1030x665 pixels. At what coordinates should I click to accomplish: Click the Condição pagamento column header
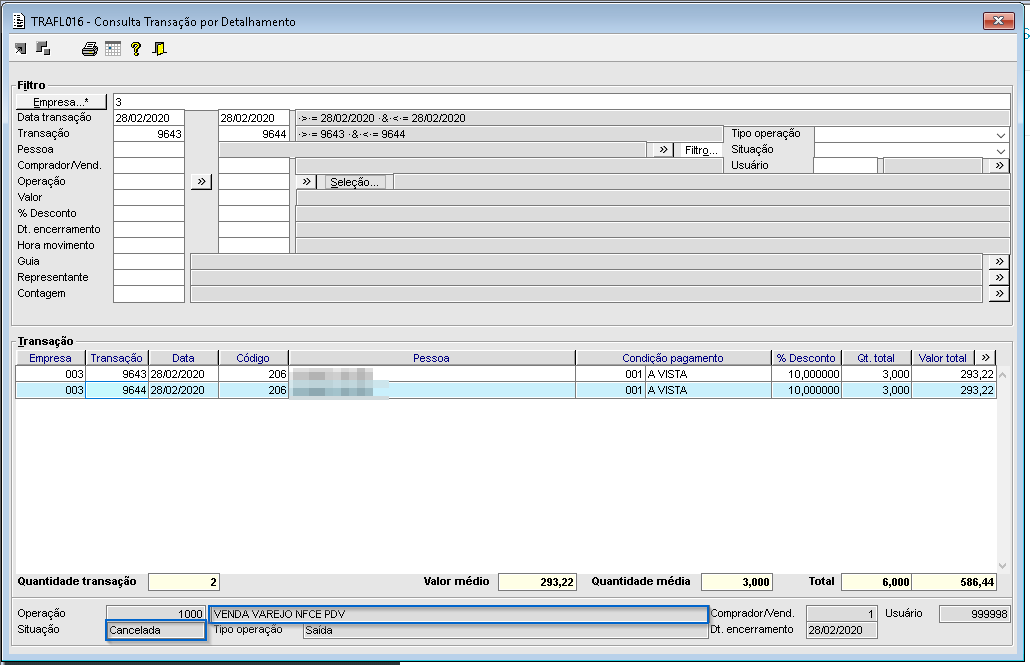673,358
